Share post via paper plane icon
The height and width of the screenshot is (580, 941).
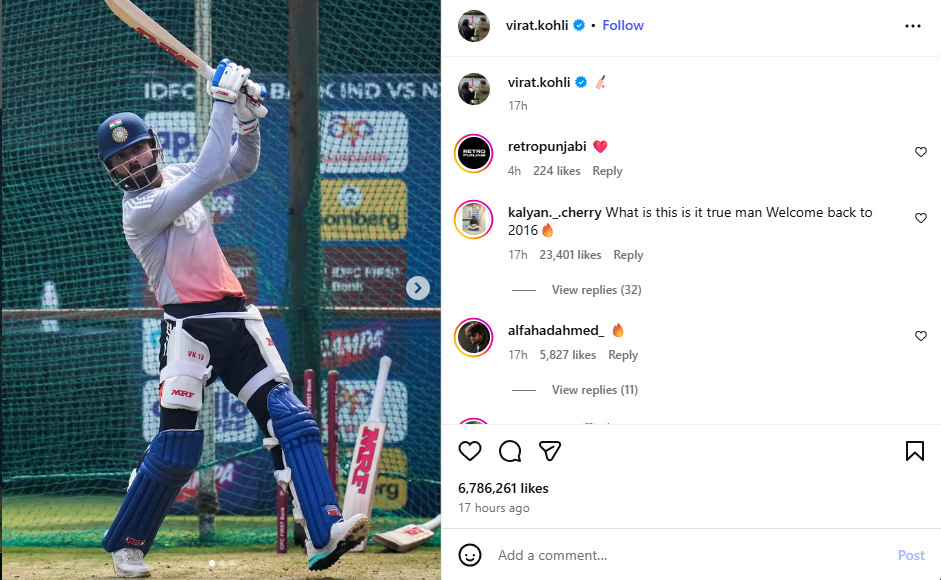550,451
